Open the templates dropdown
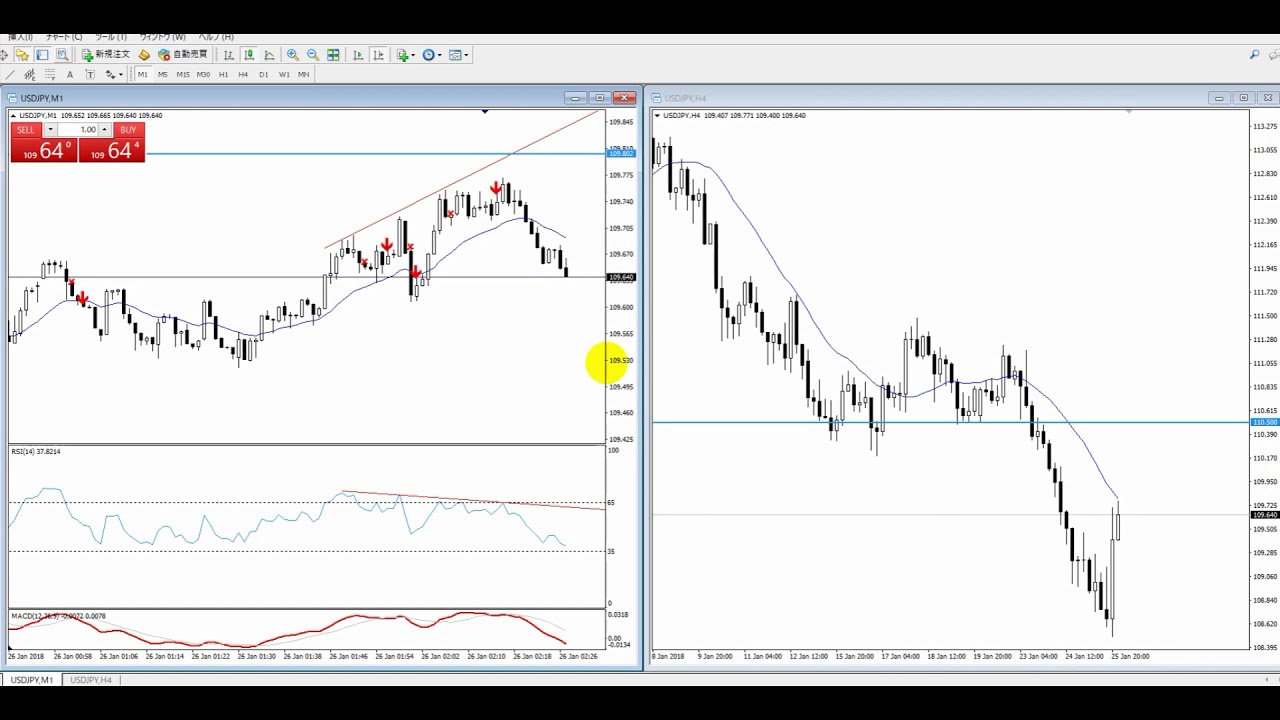 (x=459, y=55)
